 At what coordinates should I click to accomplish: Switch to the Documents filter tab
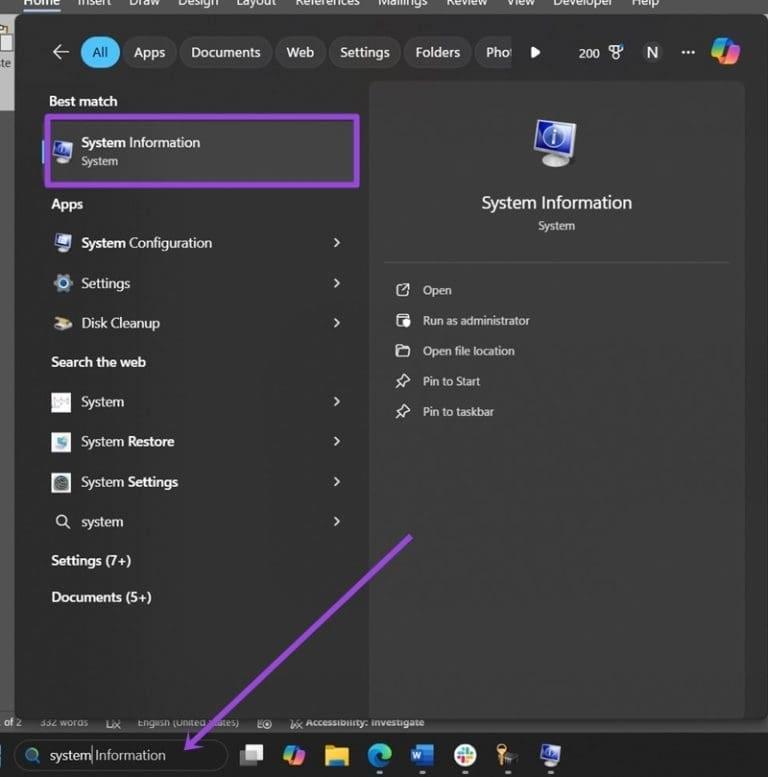[225, 52]
